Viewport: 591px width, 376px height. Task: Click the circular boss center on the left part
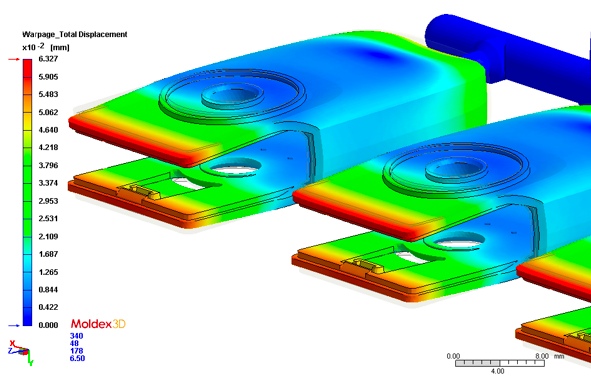[x=233, y=95]
